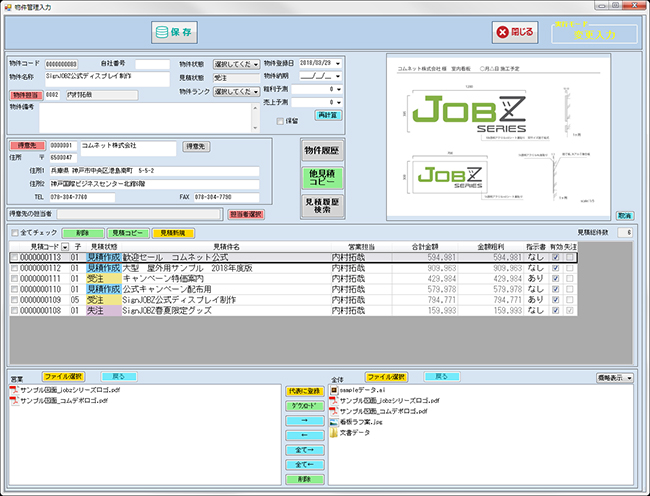Open the 物件登録日 date picker dropdown
Screen dimensions: 650x496
338,63
